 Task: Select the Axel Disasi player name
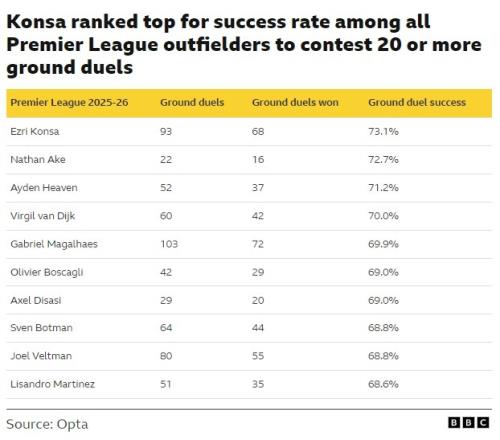click(x=36, y=300)
